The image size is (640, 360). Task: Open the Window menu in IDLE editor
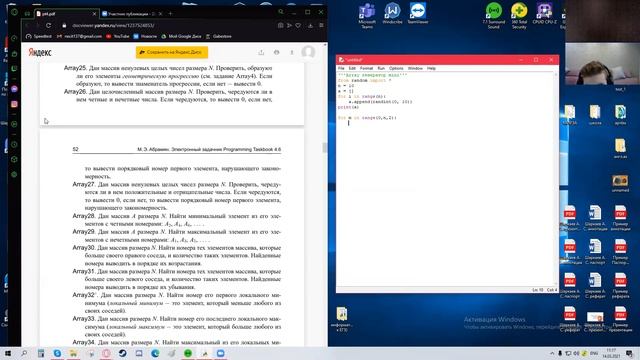(x=415, y=68)
